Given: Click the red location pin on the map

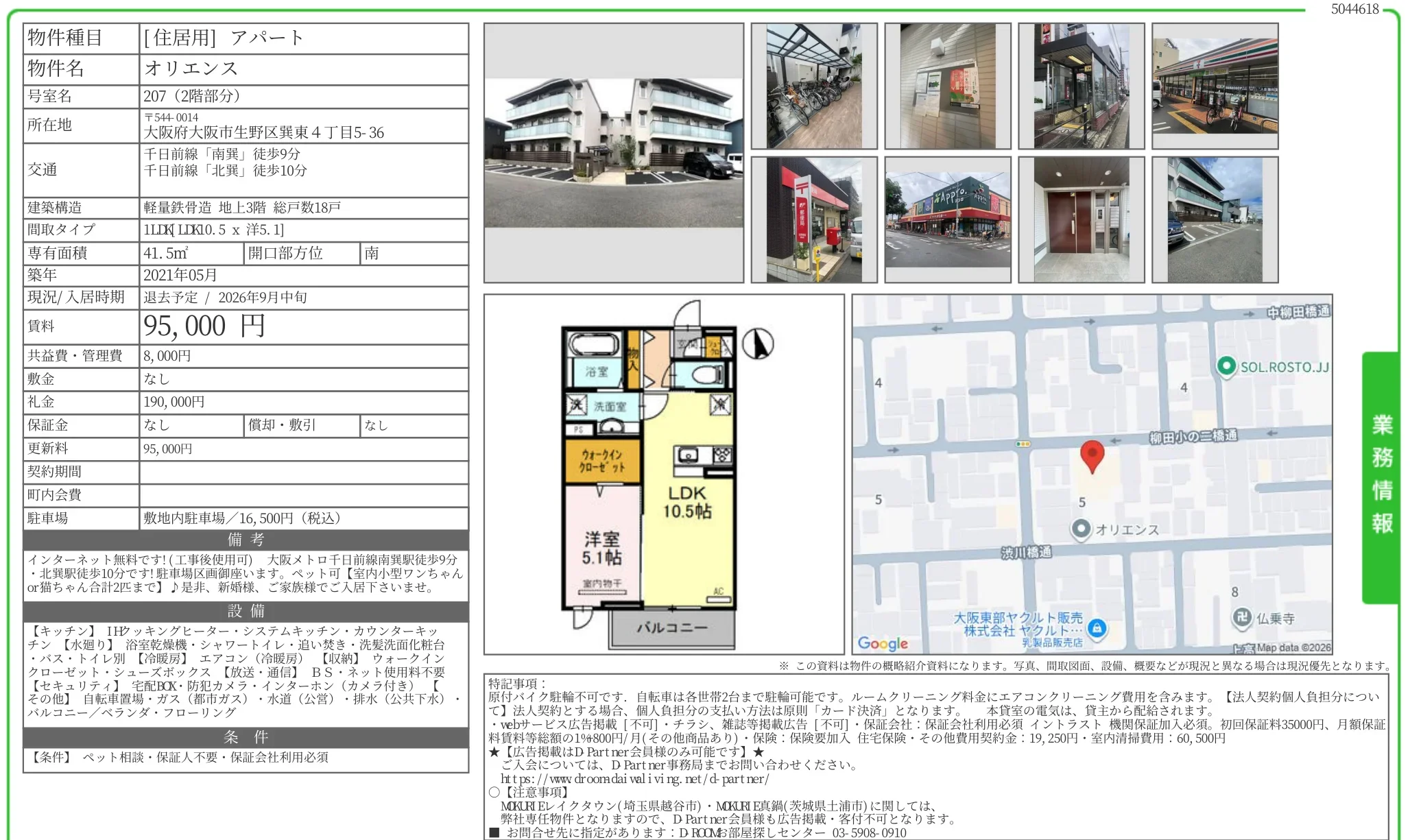Looking at the screenshot, I should click(1092, 457).
